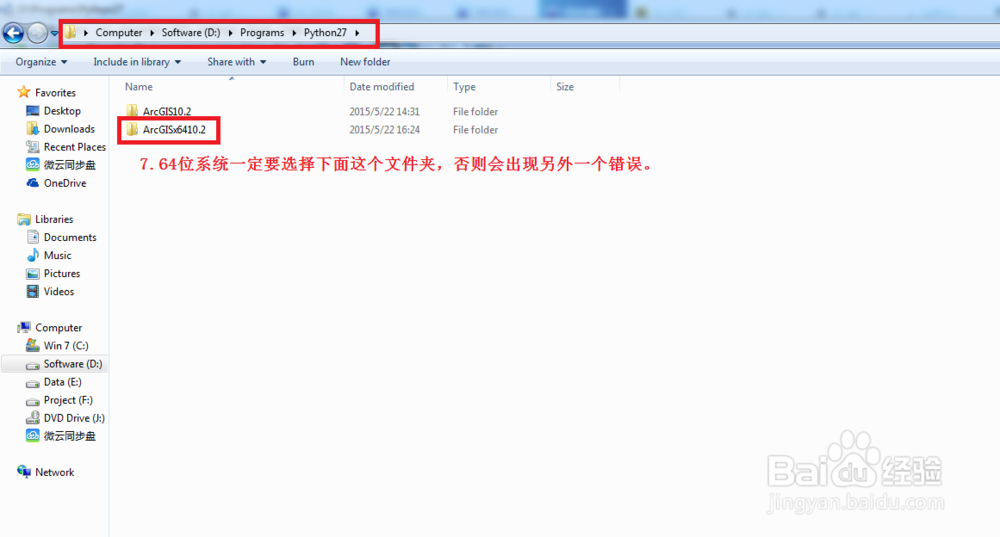Open the recent locations dropdown arrow
The width and height of the screenshot is (1000, 537).
coord(54,33)
